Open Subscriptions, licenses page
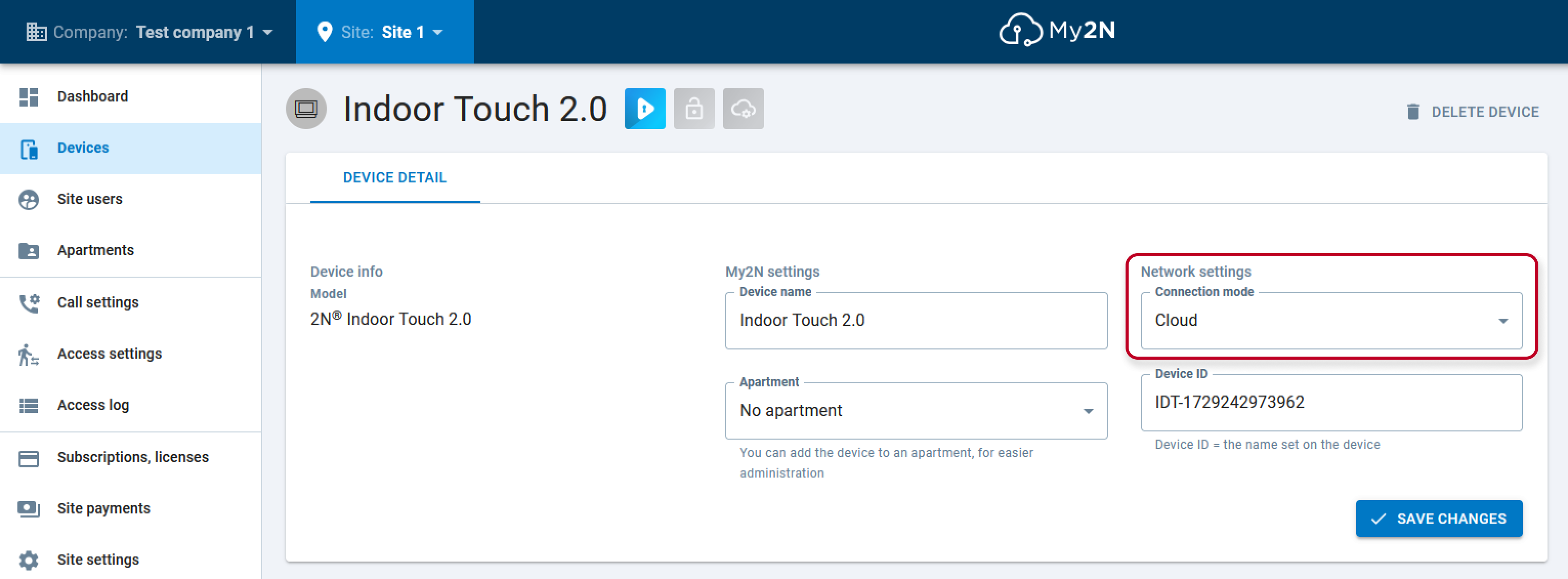This screenshot has height=579, width=1568. 131,458
